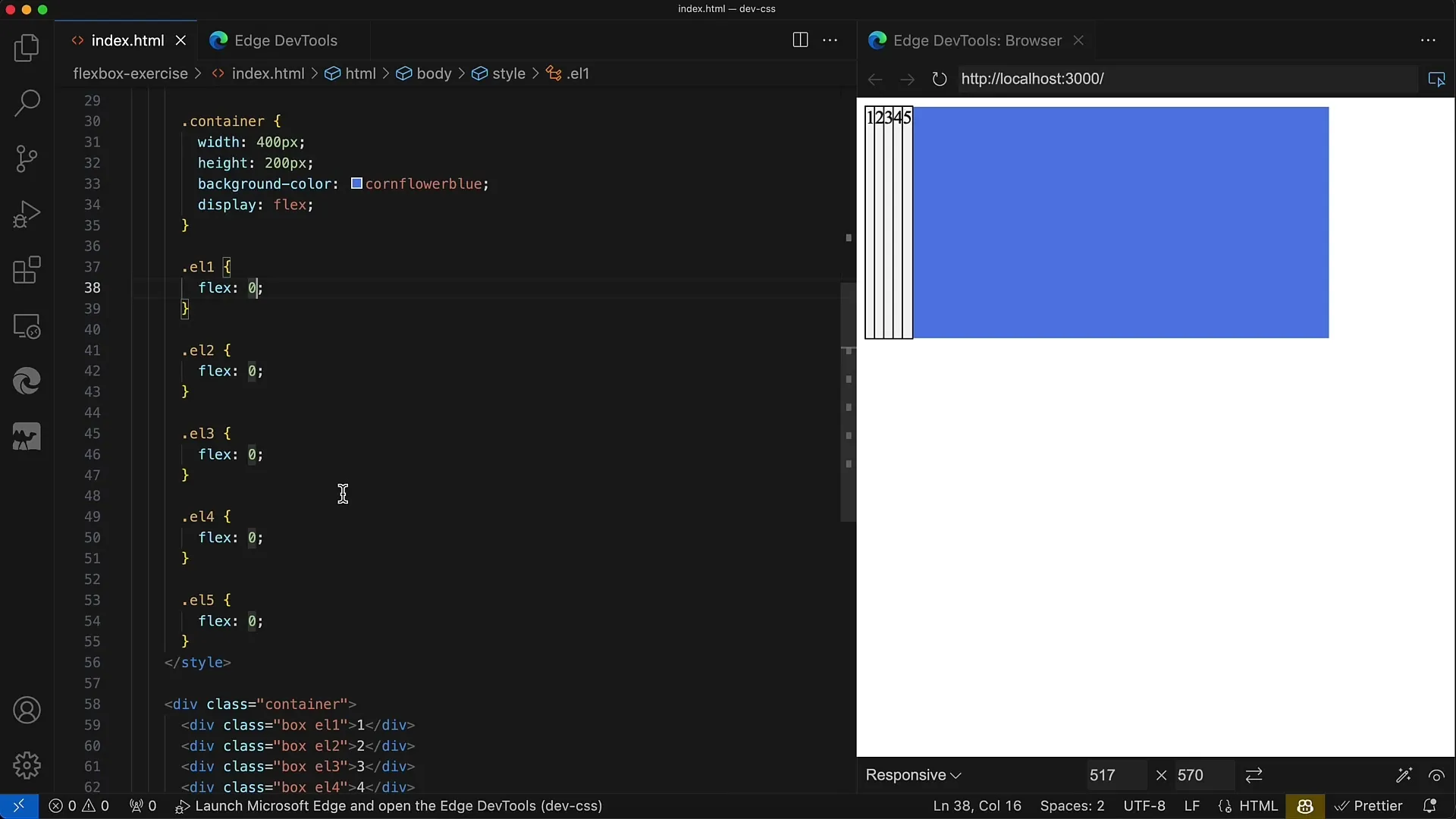The width and height of the screenshot is (1456, 819).
Task: Open the remote window indicator in status bar
Action: point(19,806)
